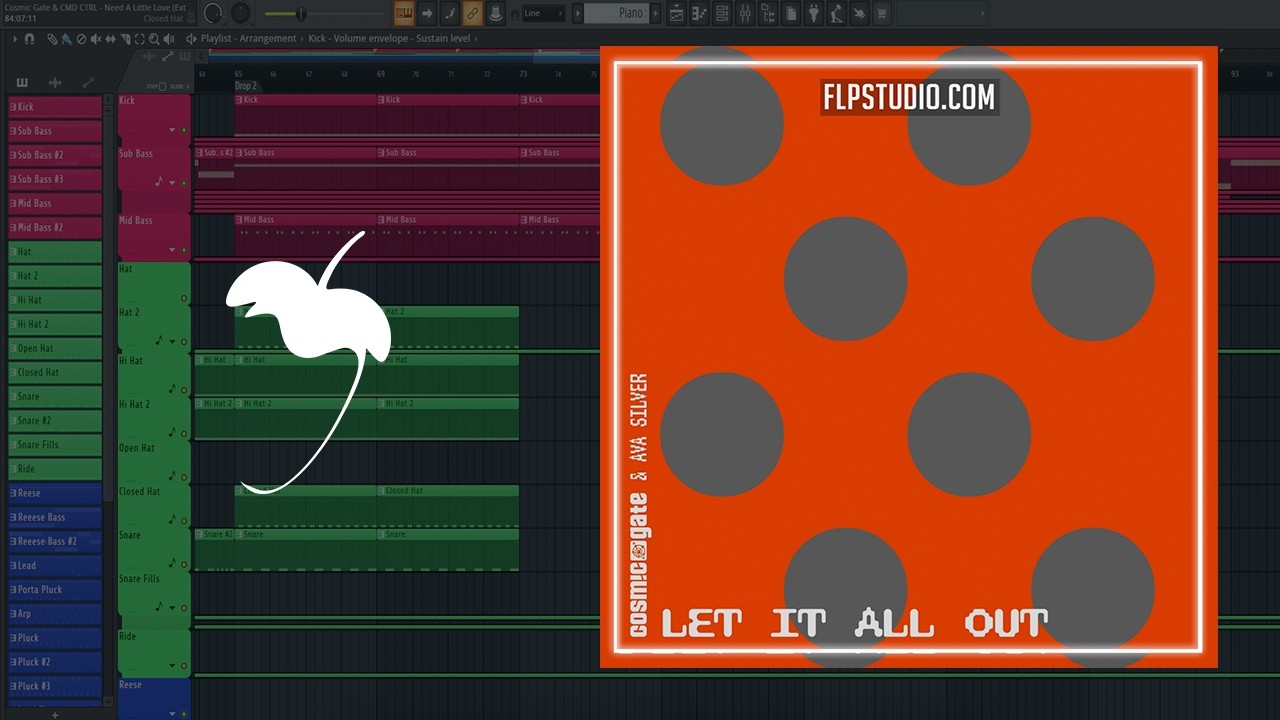Toggle the step-editing arrow button
1280x720 pixels.
(427, 13)
